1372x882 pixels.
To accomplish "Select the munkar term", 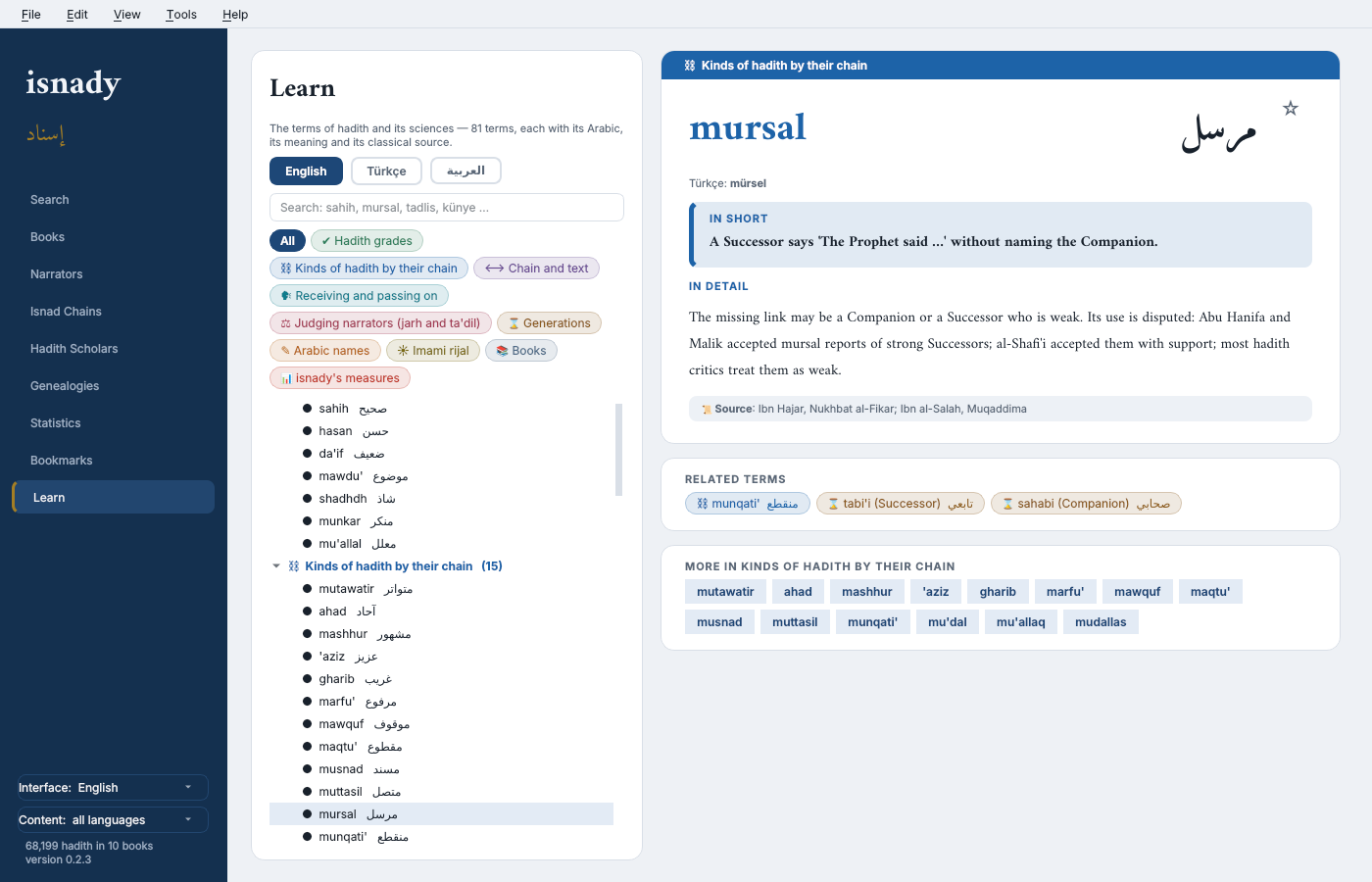I will click(x=441, y=521).
